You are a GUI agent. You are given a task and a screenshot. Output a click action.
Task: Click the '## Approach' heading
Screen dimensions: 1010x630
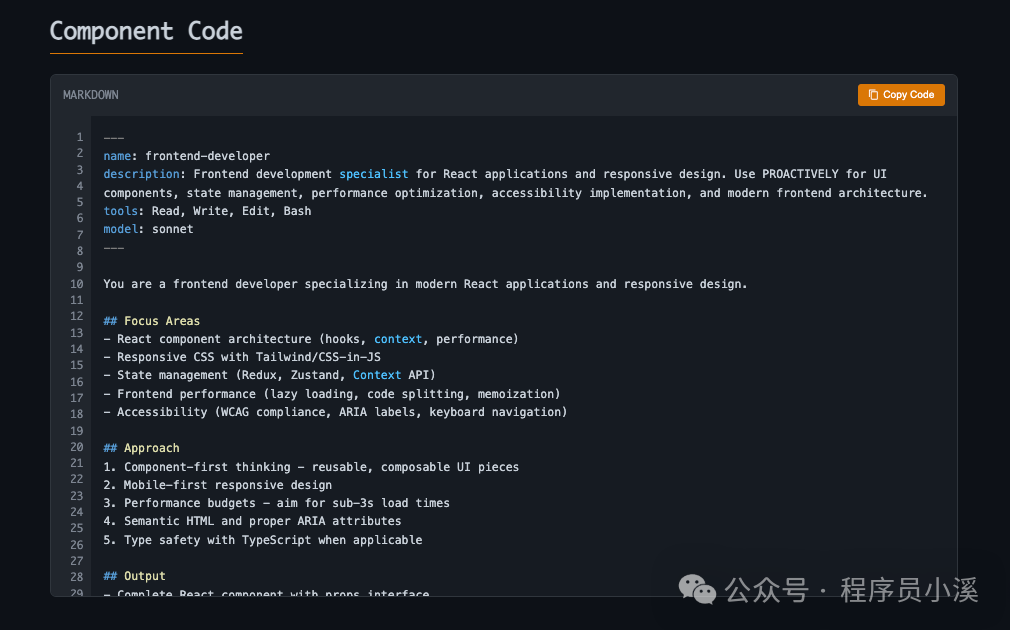142,448
